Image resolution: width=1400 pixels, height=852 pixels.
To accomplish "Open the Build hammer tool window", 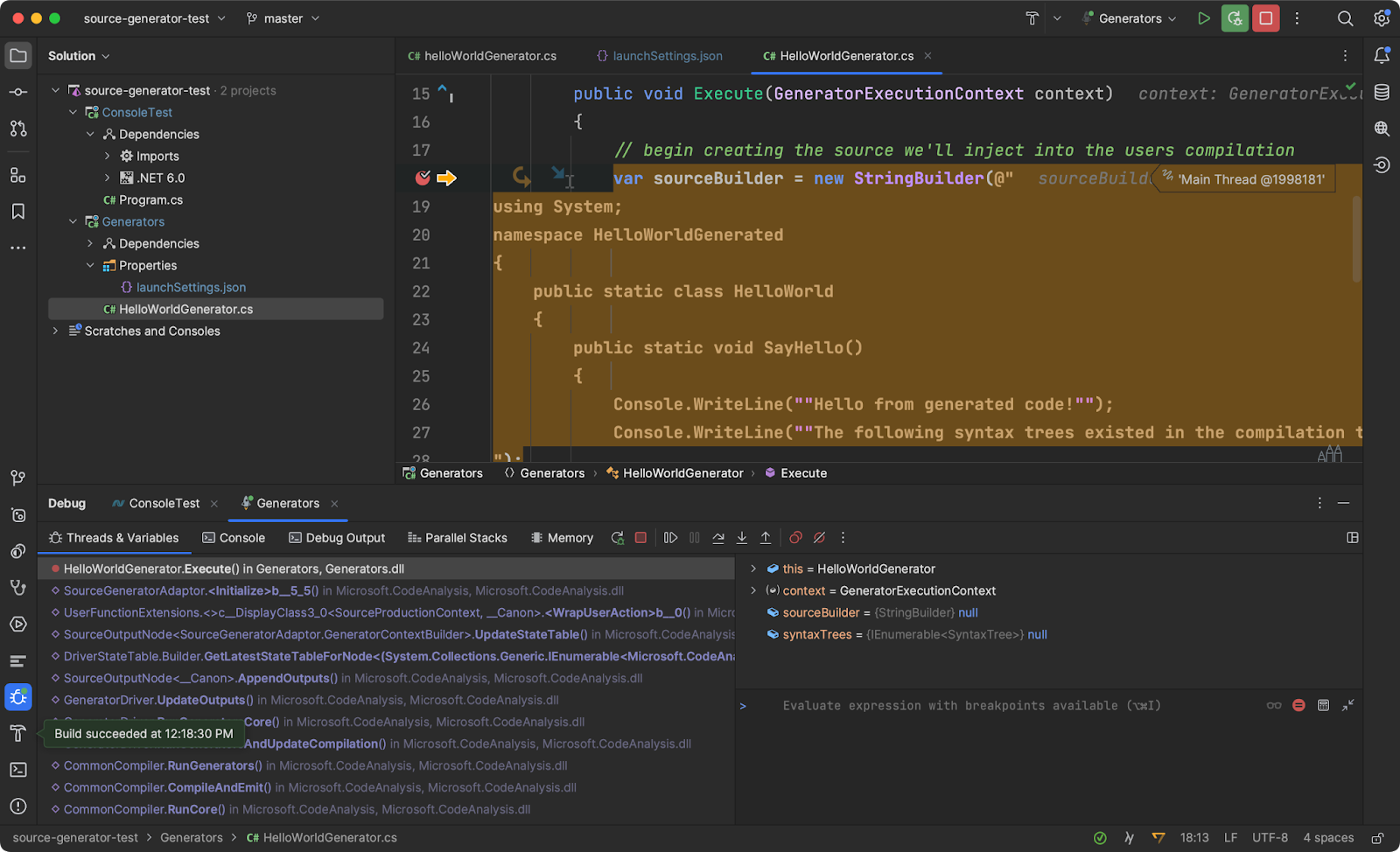I will pos(18,733).
